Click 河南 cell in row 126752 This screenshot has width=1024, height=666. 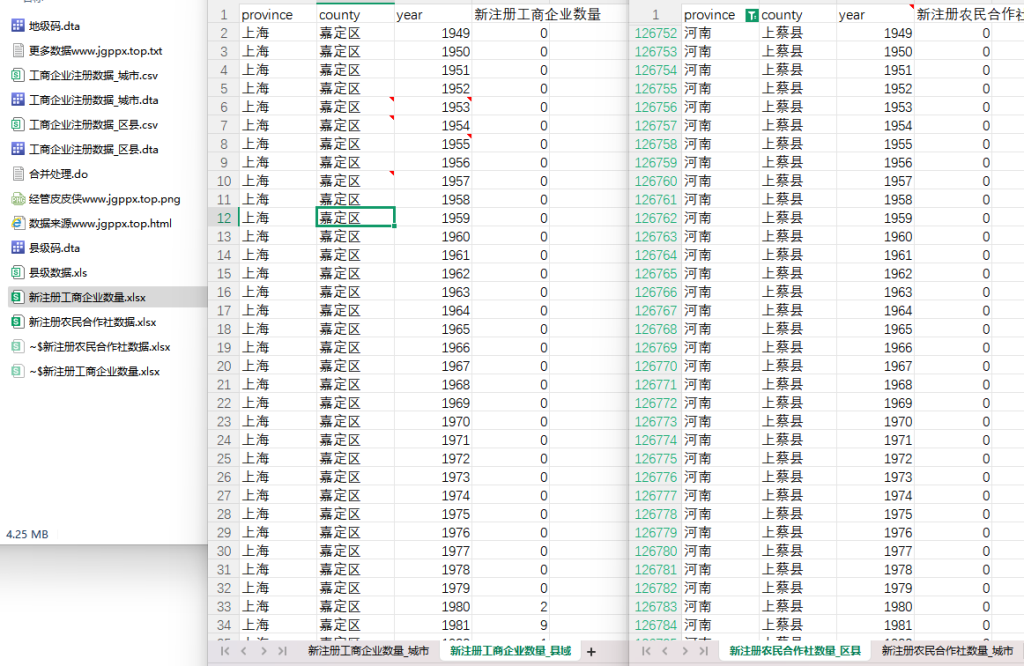[x=720, y=33]
